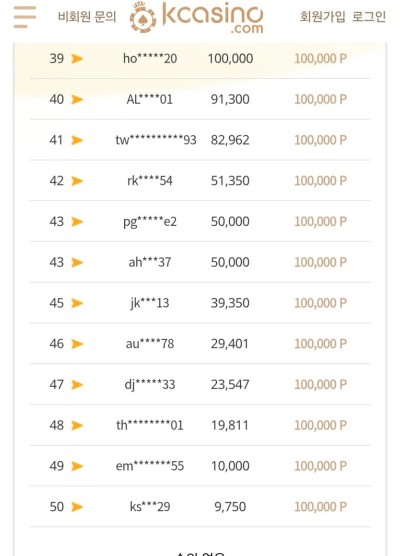Click username pg*****e2
Image resolution: width=400 pixels, height=556 pixels.
click(x=150, y=222)
